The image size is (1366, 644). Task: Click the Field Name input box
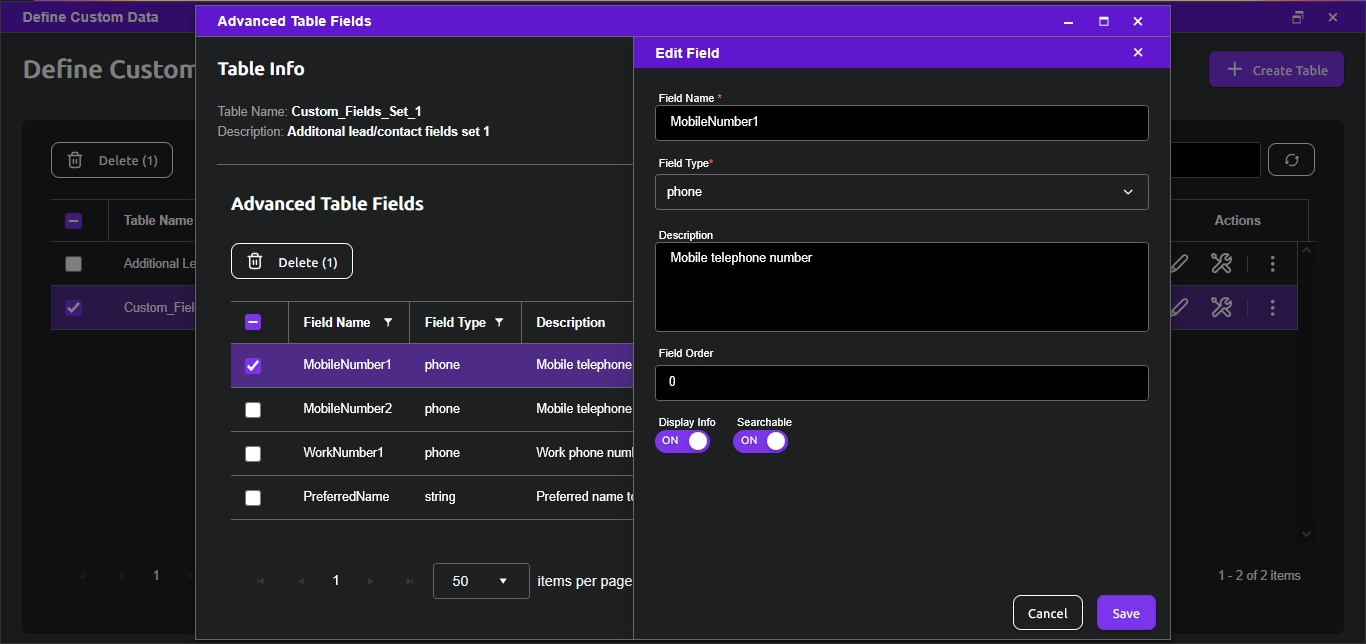click(x=901, y=123)
